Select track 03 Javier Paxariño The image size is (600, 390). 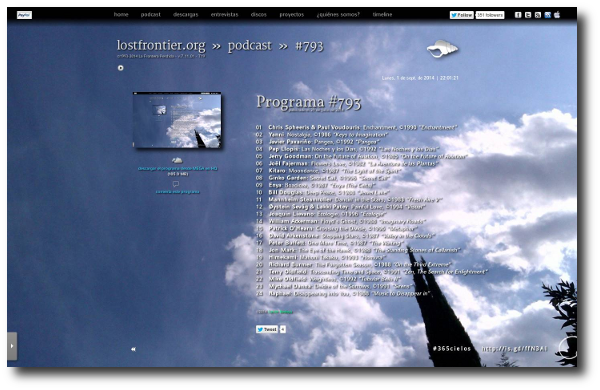pyautogui.click(x=318, y=142)
